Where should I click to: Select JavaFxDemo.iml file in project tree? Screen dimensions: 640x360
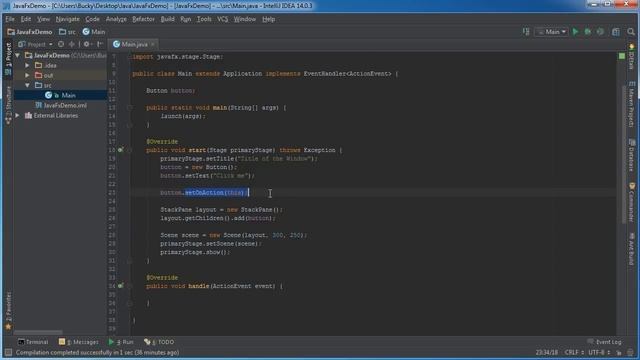pos(60,105)
